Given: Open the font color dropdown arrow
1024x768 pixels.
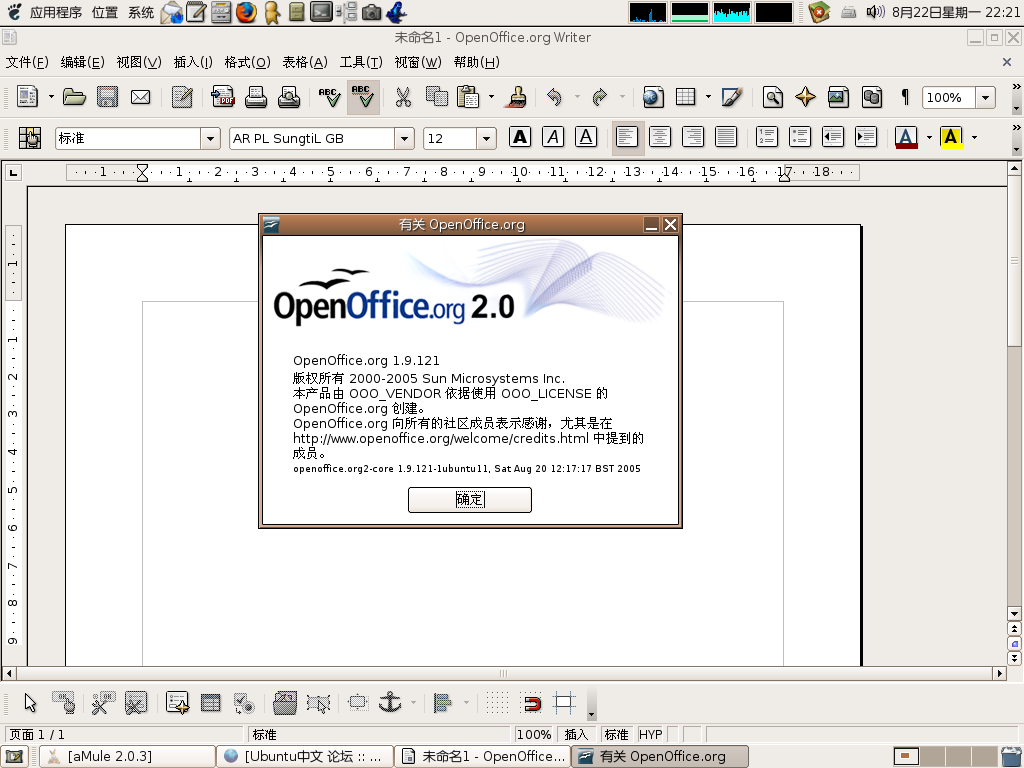Looking at the screenshot, I should [x=929, y=137].
